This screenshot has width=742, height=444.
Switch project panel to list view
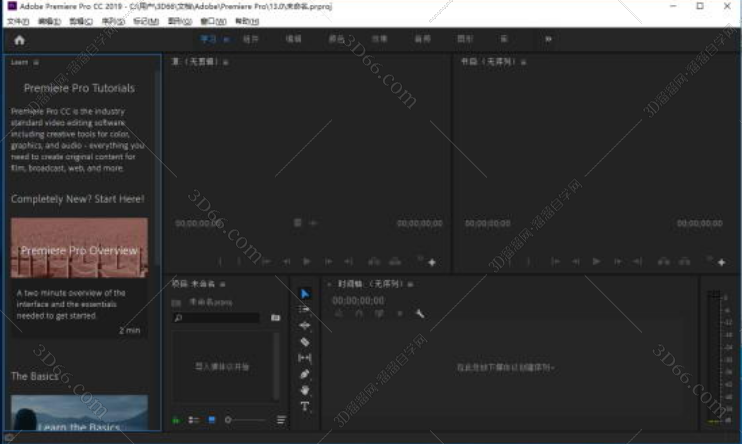tap(194, 420)
